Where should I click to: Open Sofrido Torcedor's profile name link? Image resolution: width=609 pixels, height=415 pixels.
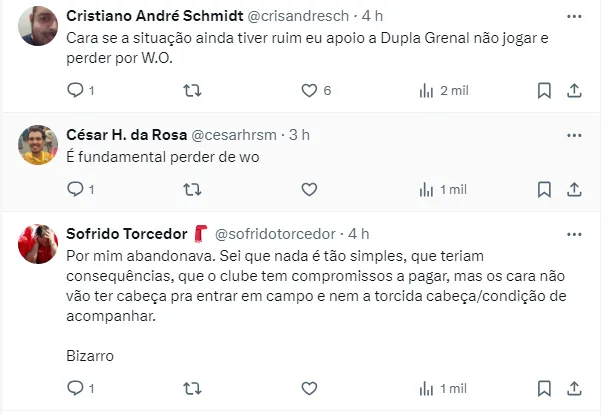pos(126,233)
